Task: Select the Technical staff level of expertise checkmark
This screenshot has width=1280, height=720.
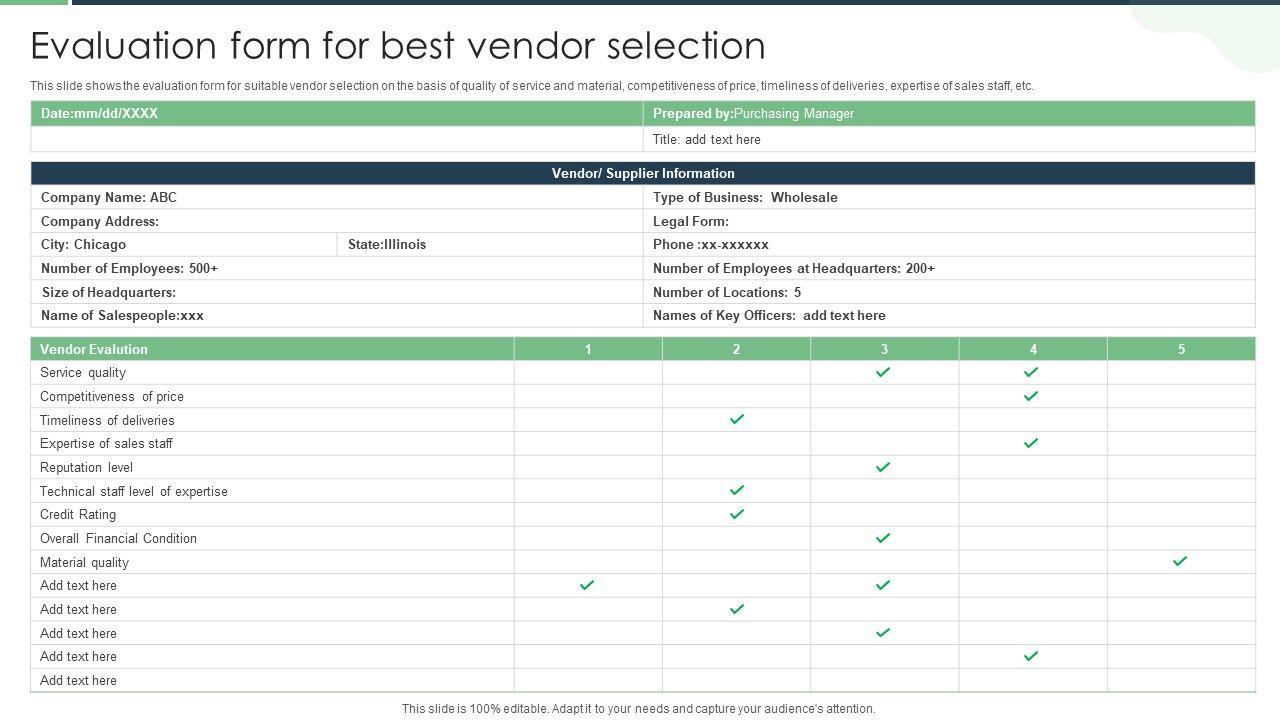Action: tap(737, 490)
